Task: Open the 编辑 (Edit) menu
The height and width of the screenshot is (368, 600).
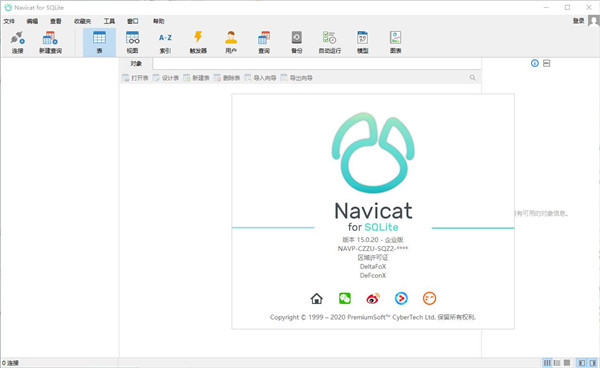Action: (x=32, y=21)
